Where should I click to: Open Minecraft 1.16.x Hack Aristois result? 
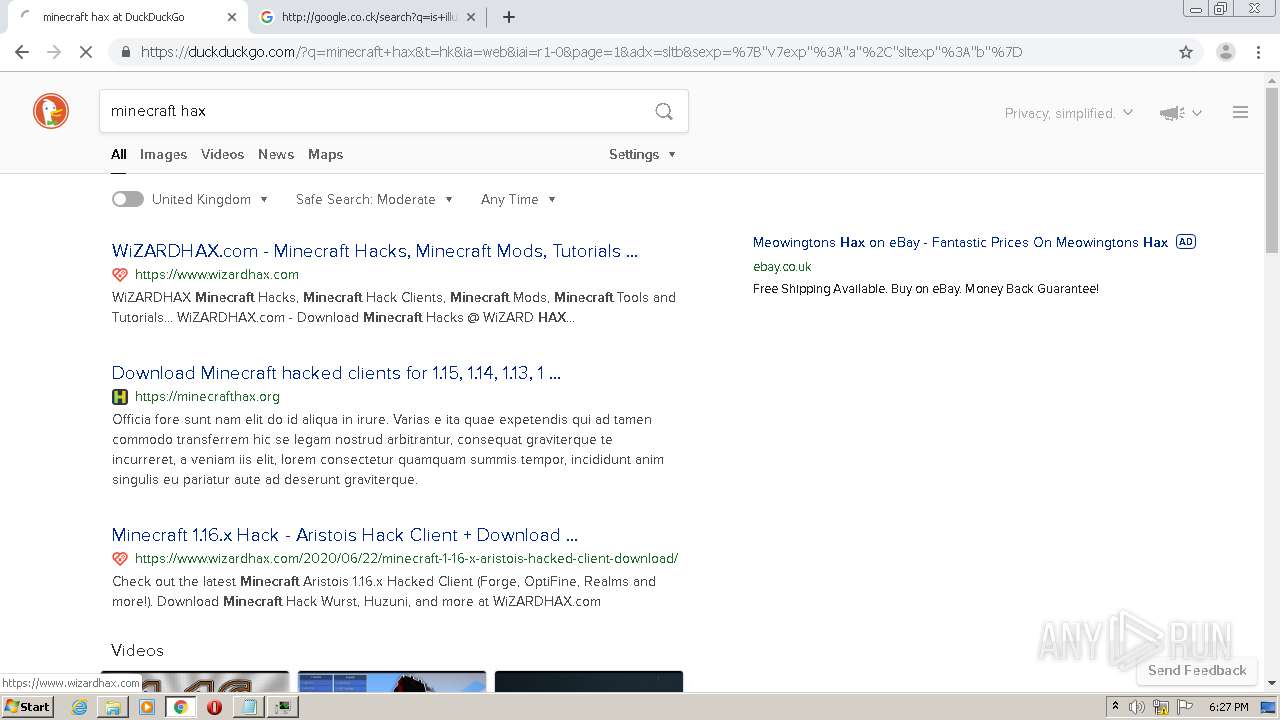[345, 535]
